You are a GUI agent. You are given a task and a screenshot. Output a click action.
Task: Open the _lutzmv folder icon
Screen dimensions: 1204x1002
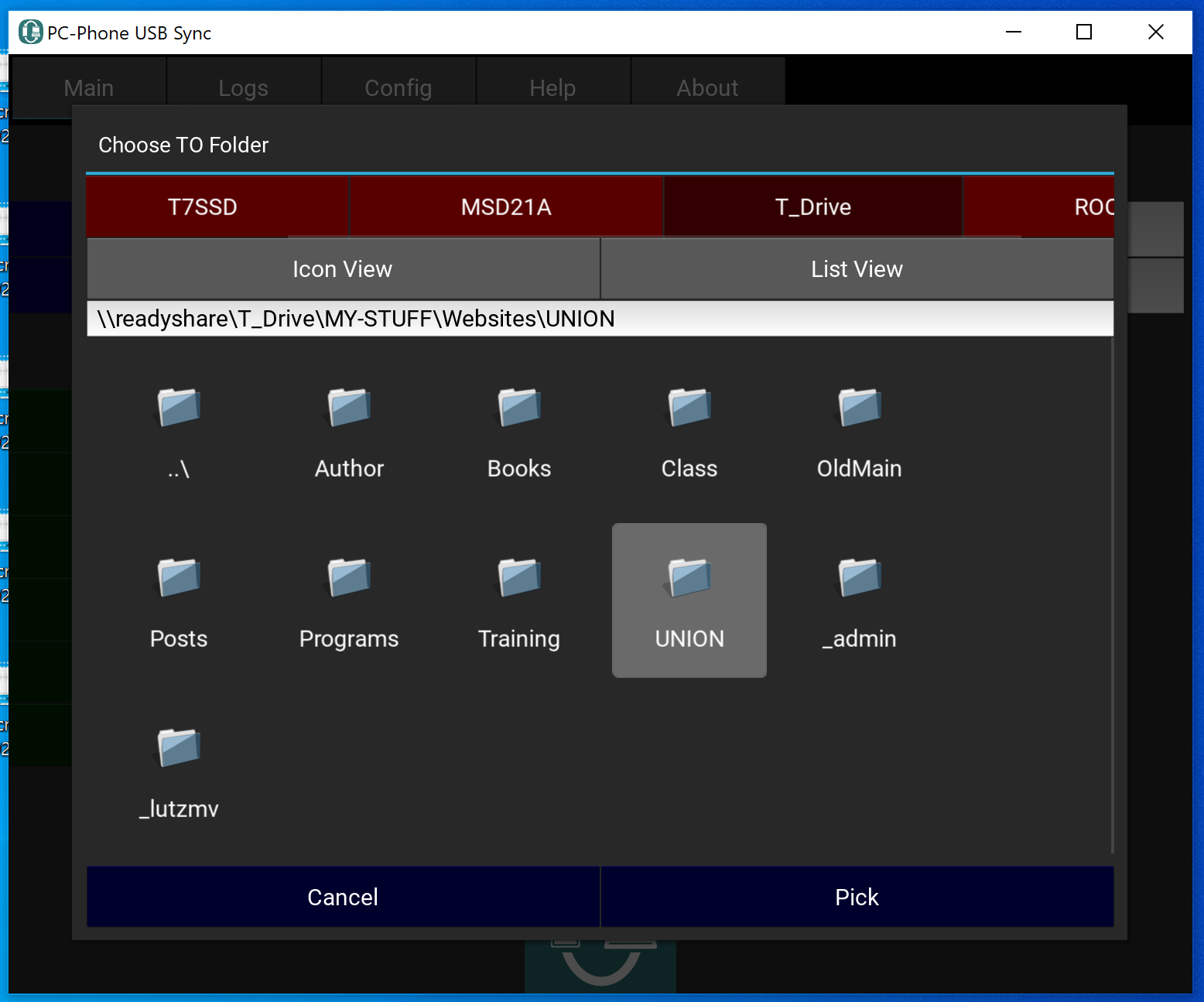pyautogui.click(x=179, y=747)
